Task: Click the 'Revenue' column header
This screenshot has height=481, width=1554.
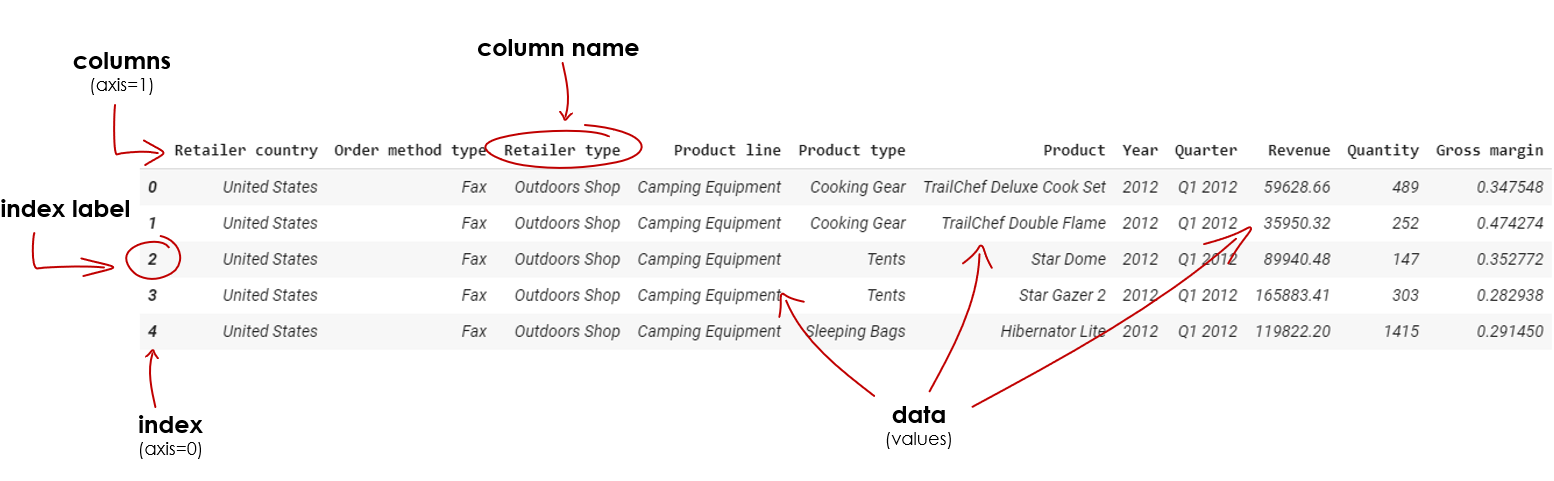Action: click(x=1298, y=151)
